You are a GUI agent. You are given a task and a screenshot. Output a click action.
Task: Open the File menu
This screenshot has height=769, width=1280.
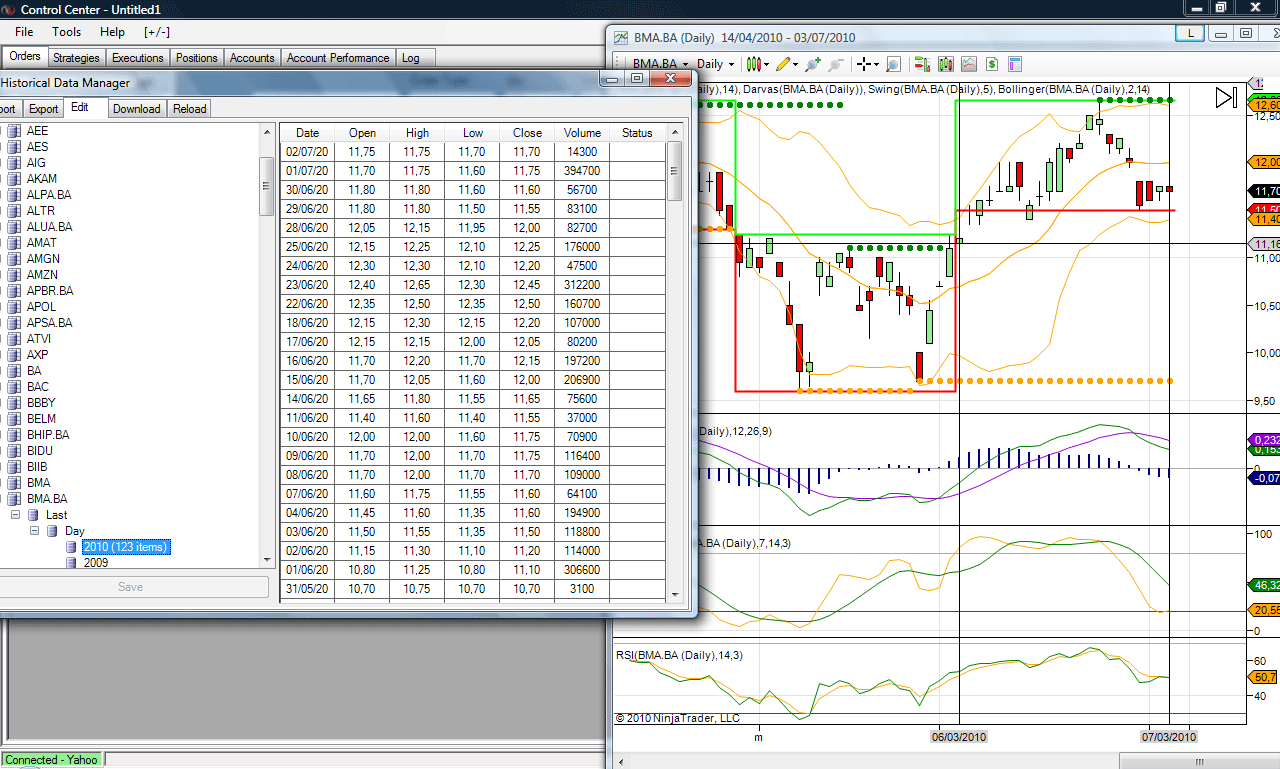tap(24, 32)
